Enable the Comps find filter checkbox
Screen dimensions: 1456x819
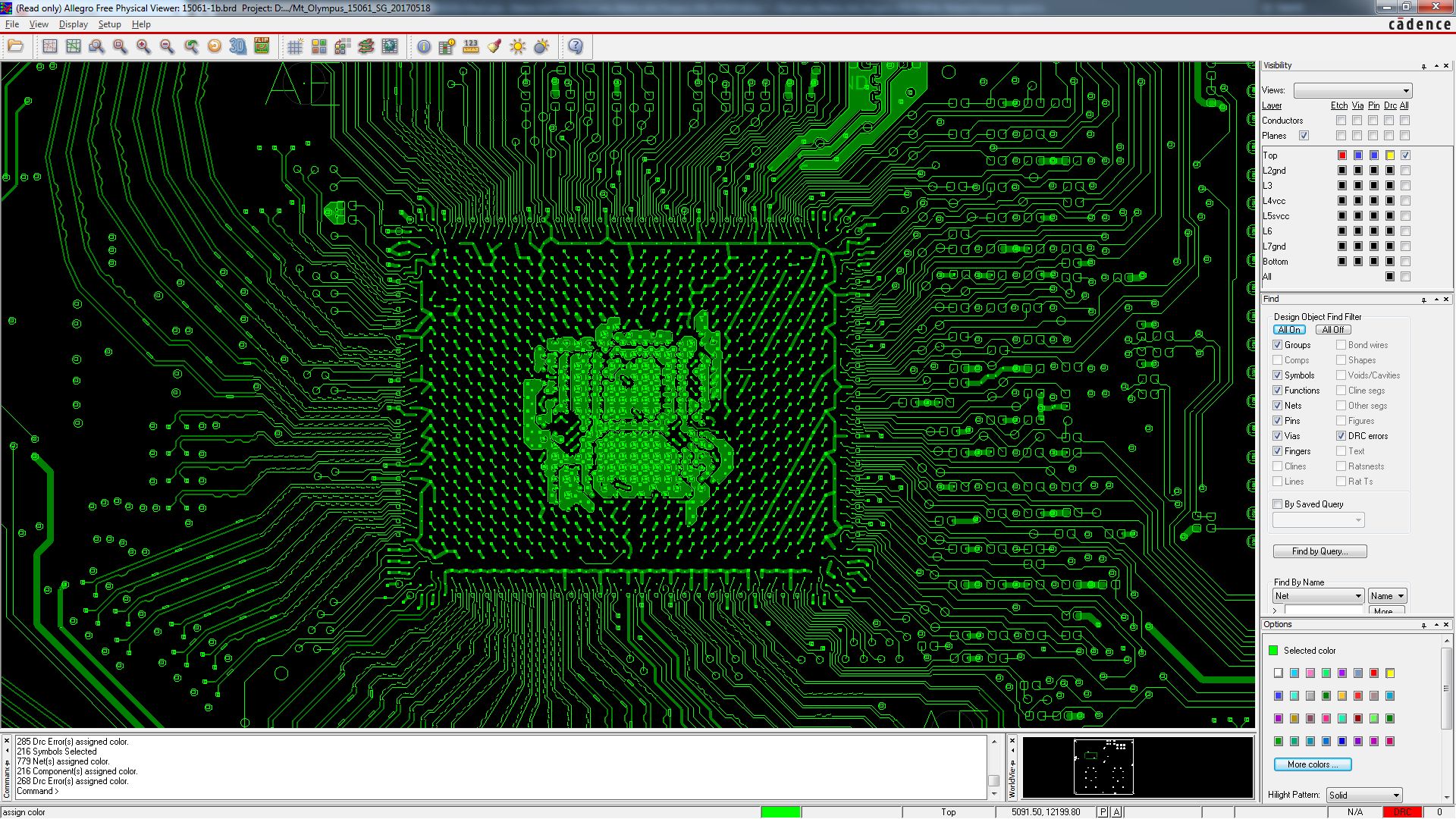pyautogui.click(x=1278, y=360)
